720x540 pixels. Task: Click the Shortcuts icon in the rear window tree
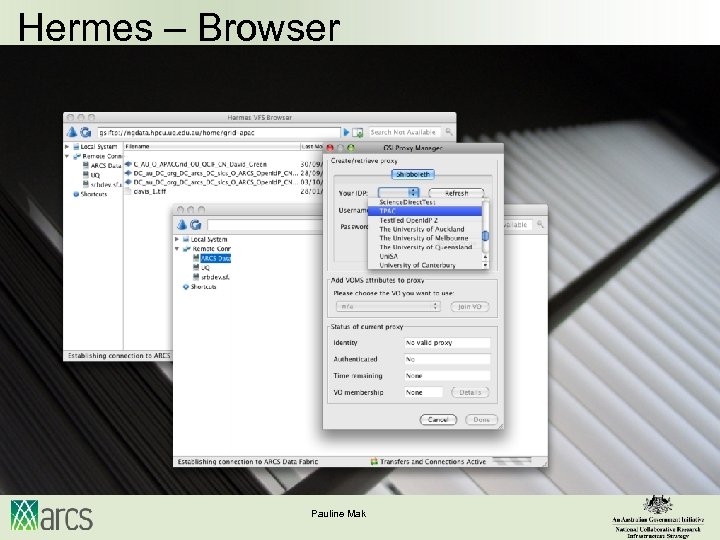(76, 194)
